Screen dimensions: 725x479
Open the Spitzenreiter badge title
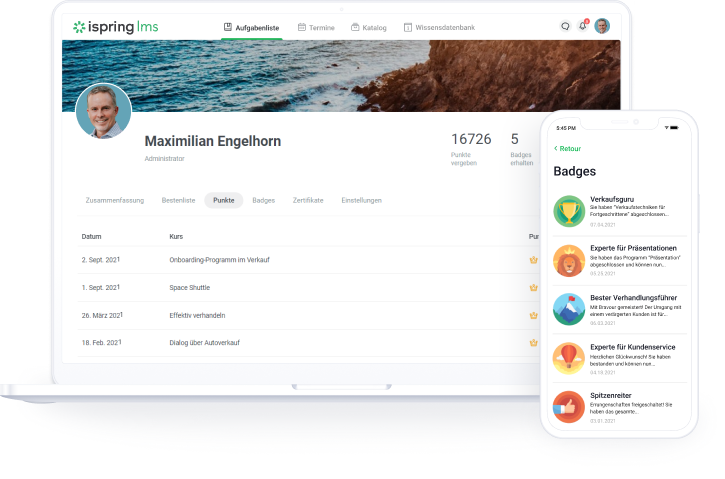[611, 396]
